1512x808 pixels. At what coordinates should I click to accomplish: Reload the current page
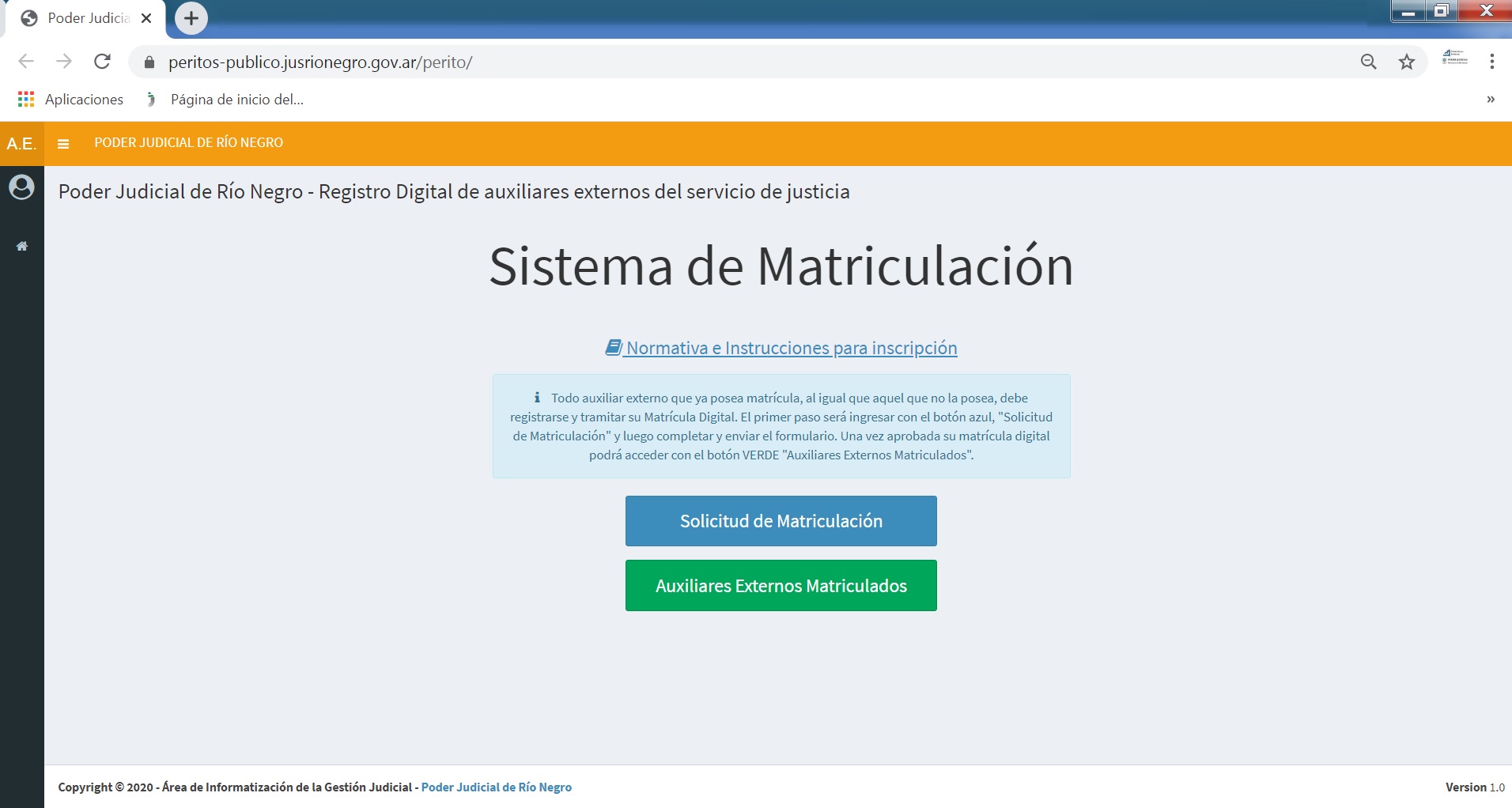(x=102, y=61)
